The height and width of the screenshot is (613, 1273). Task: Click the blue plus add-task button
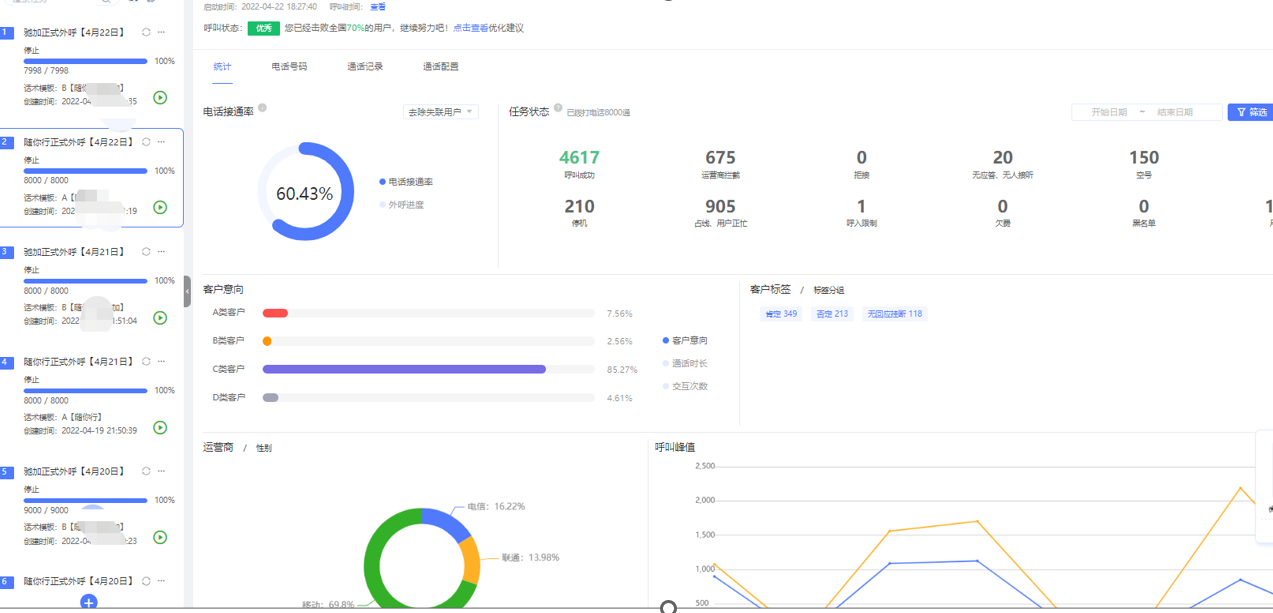point(89,602)
